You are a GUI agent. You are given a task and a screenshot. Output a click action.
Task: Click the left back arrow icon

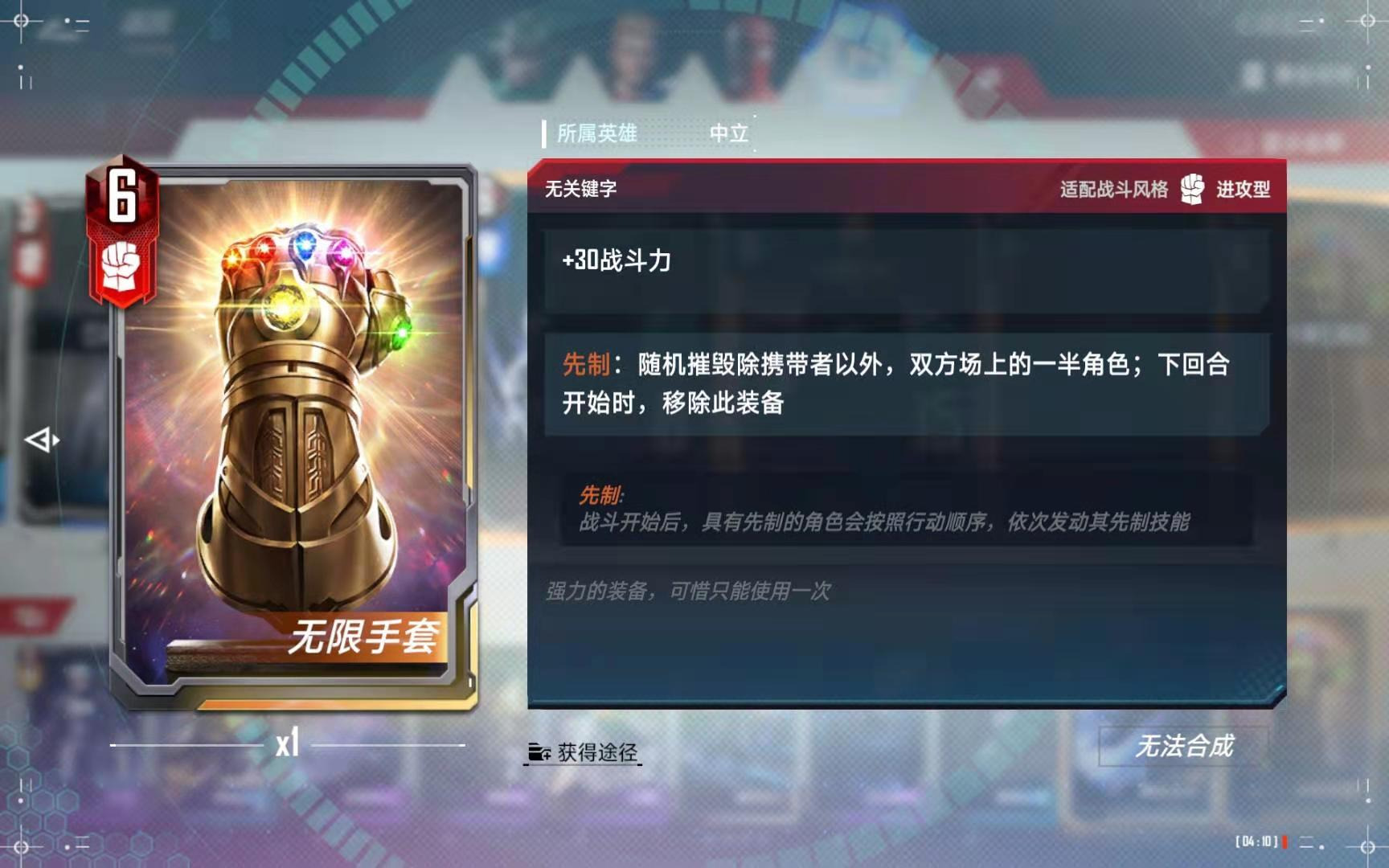point(42,440)
